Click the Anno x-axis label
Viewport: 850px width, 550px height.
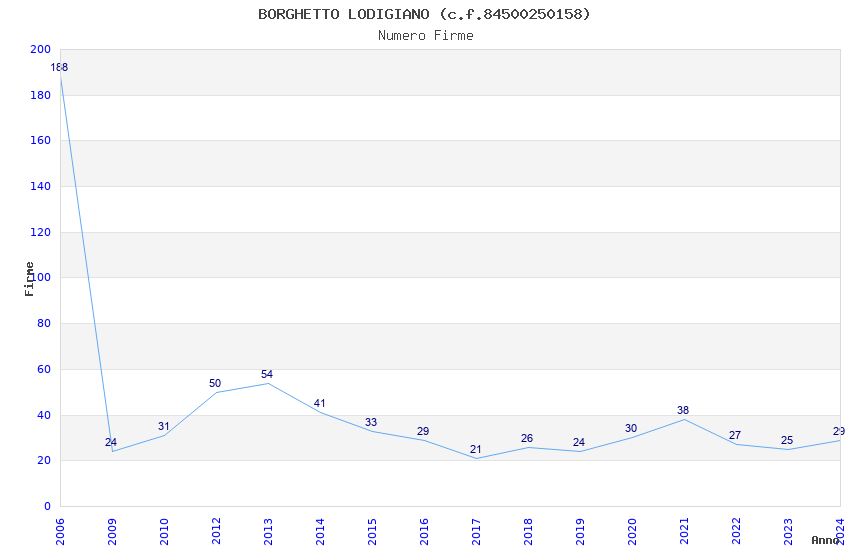[x=825, y=540]
